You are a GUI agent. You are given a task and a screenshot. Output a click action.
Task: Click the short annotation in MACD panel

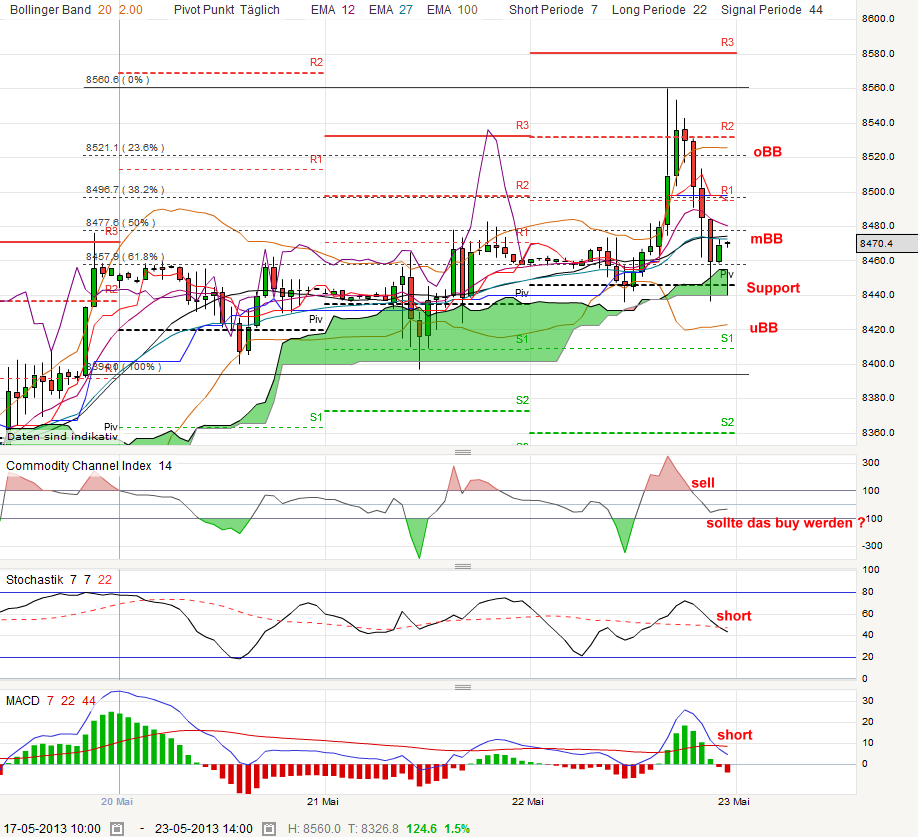pyautogui.click(x=735, y=735)
